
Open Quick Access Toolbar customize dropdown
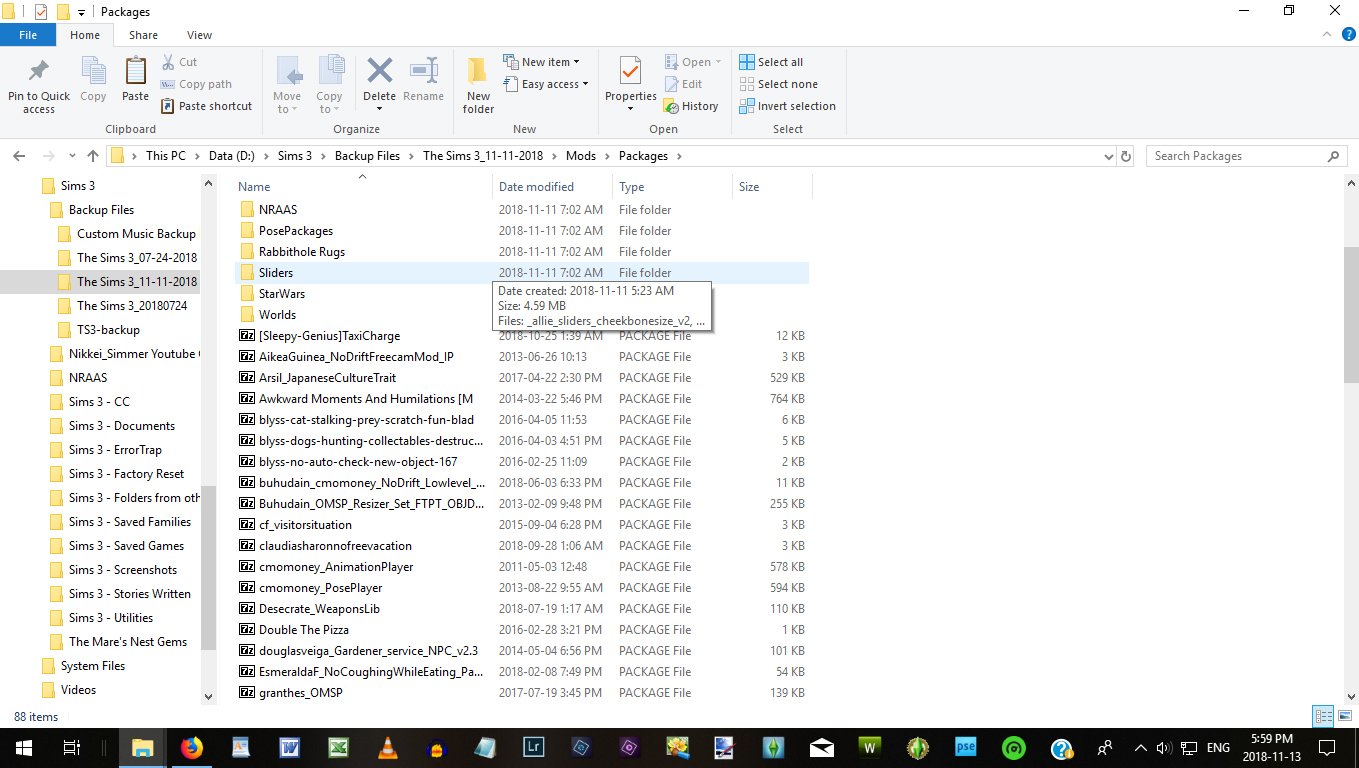coord(82,12)
